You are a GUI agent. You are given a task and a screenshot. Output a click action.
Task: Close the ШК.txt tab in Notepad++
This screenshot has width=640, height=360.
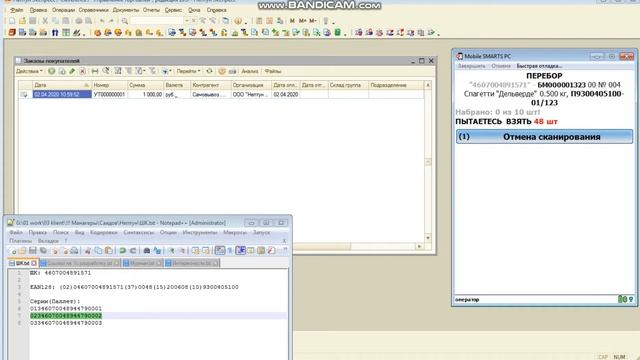tap(34, 263)
